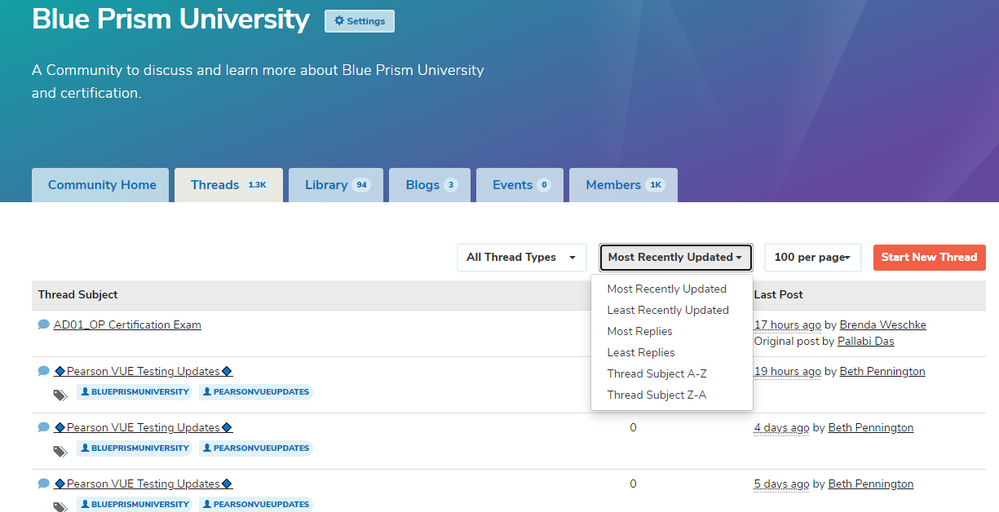This screenshot has height=512, width=999.
Task: Click the speech bubble icon beside AD01_OP Certification Exam
Action: [44, 325]
